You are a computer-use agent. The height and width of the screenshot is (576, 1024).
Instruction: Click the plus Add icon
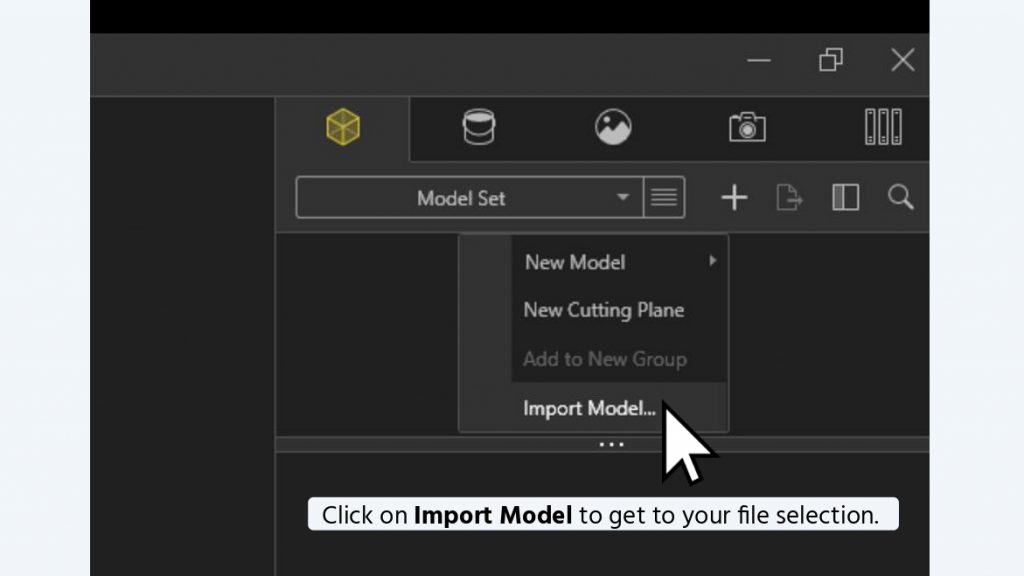click(x=734, y=198)
